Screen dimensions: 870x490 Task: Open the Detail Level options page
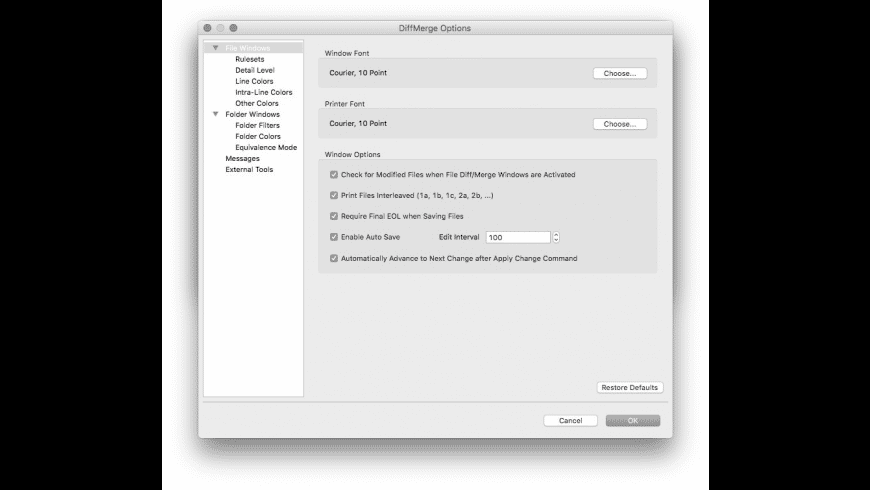(255, 70)
